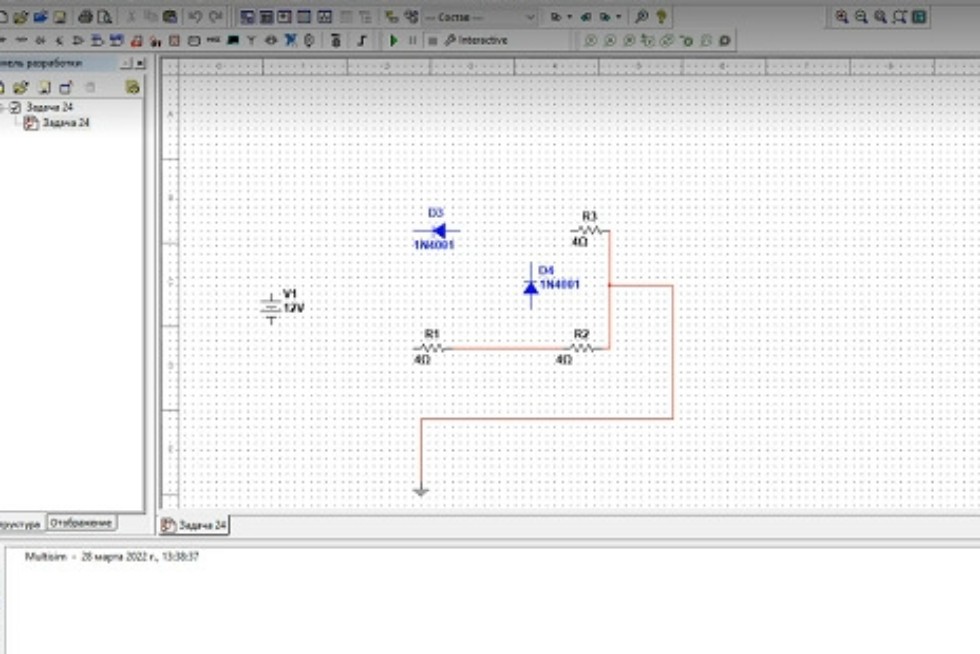
Task: Switch to the Отображение tab
Action: pos(82,523)
